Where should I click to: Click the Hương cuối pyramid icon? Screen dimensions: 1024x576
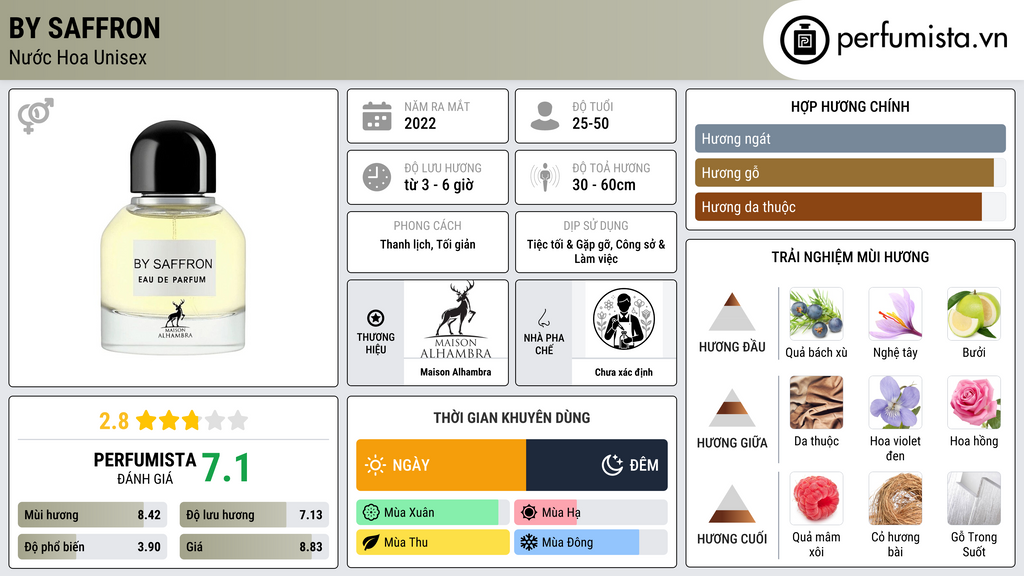click(x=732, y=504)
